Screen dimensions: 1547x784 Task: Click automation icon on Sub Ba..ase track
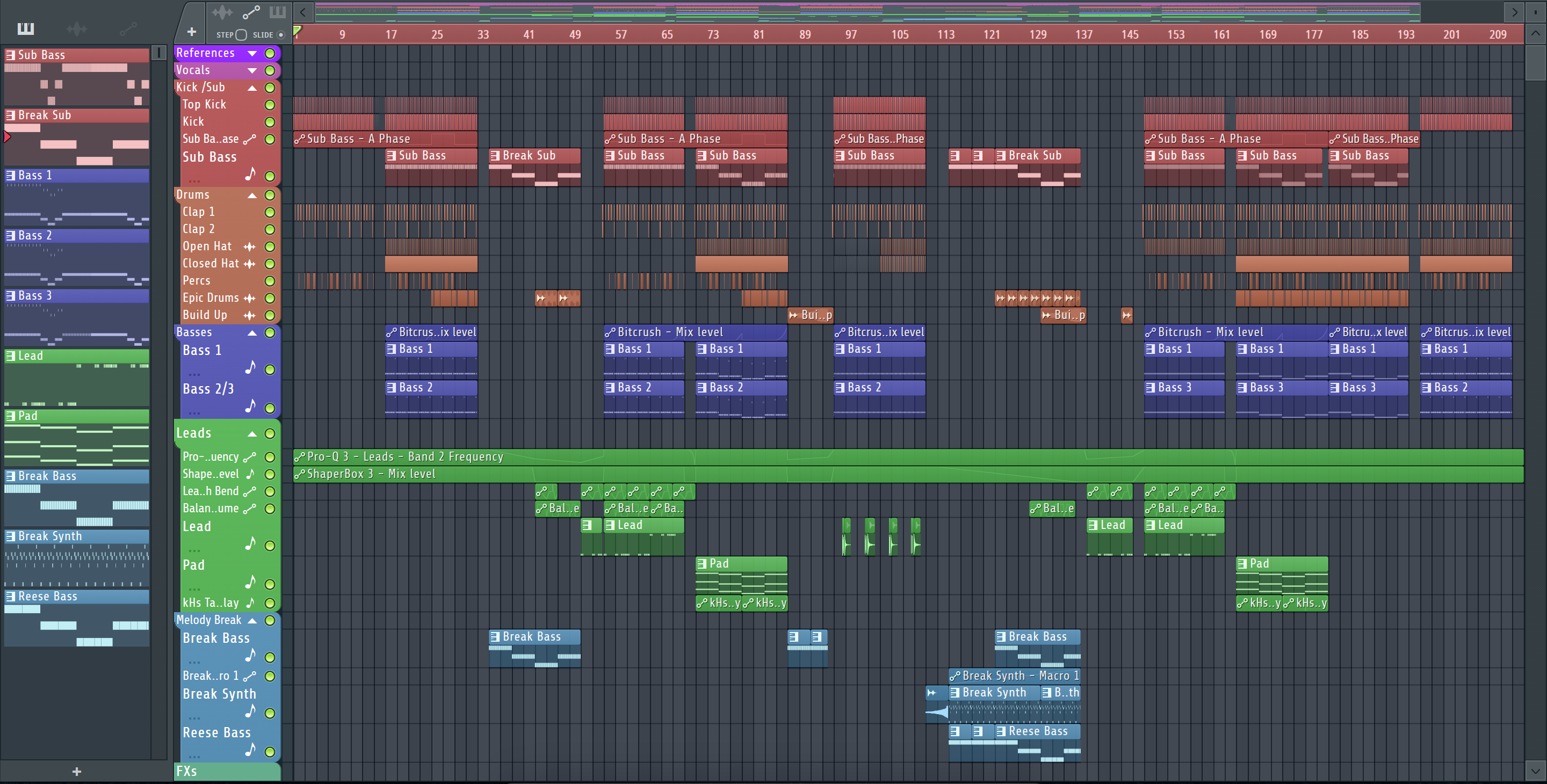point(250,139)
